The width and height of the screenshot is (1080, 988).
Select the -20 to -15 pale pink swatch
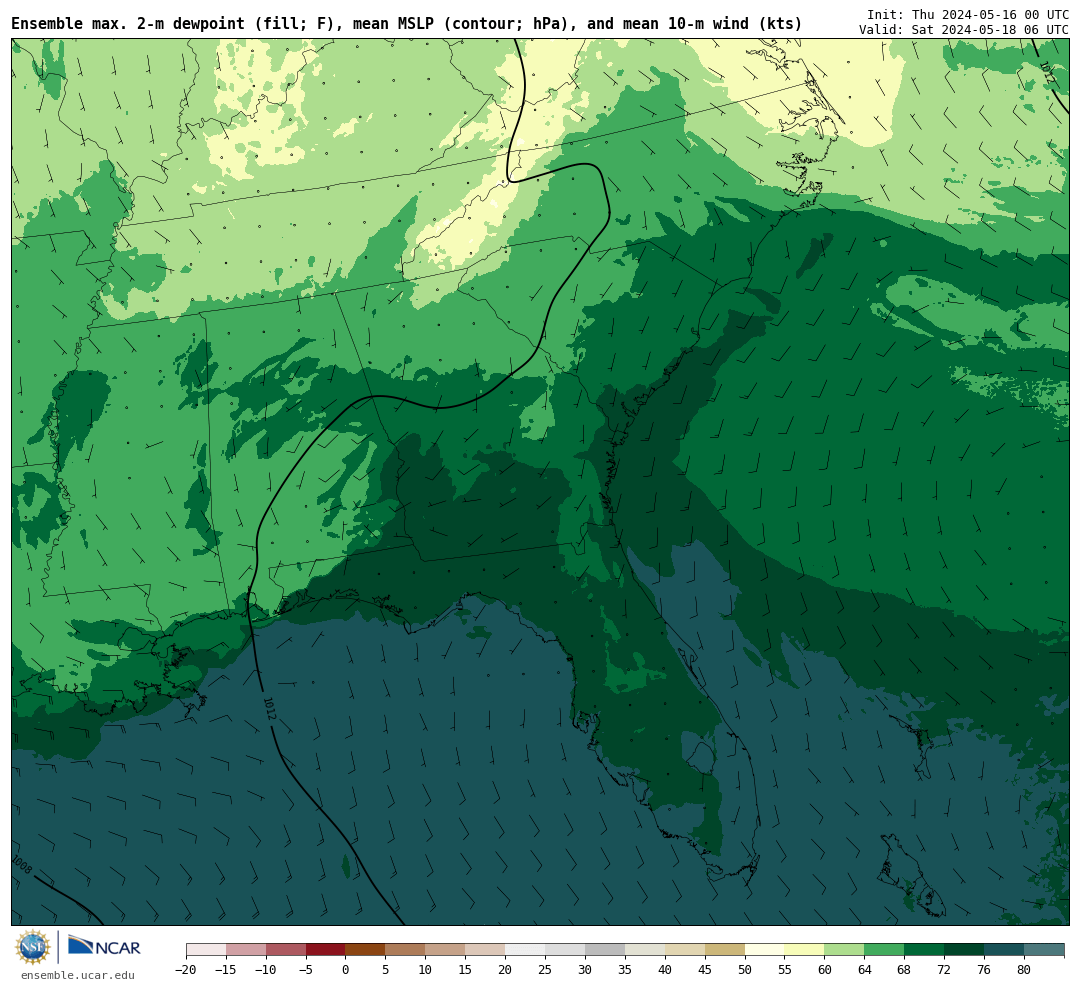click(207, 950)
